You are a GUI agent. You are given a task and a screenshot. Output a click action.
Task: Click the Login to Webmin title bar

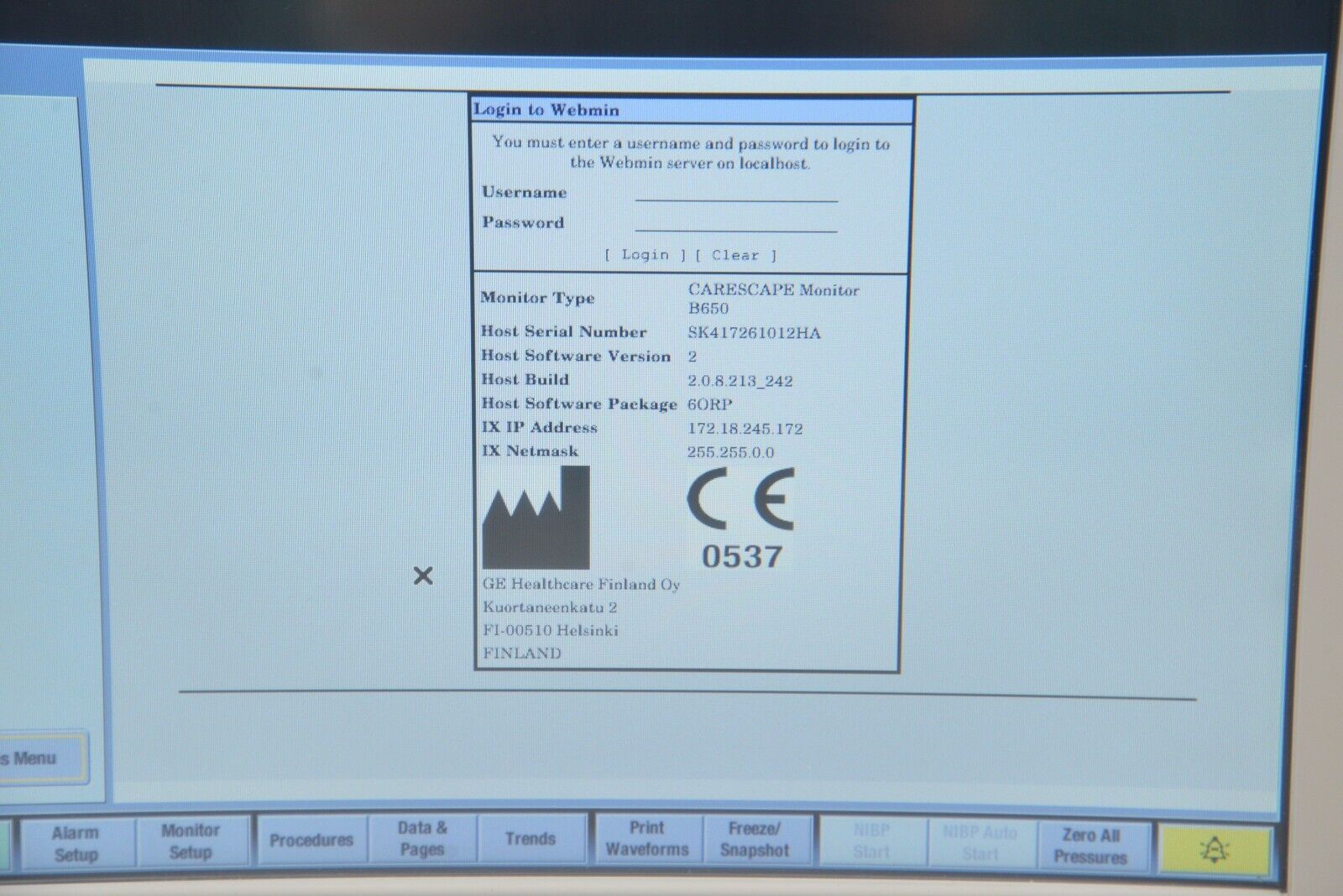pos(692,110)
